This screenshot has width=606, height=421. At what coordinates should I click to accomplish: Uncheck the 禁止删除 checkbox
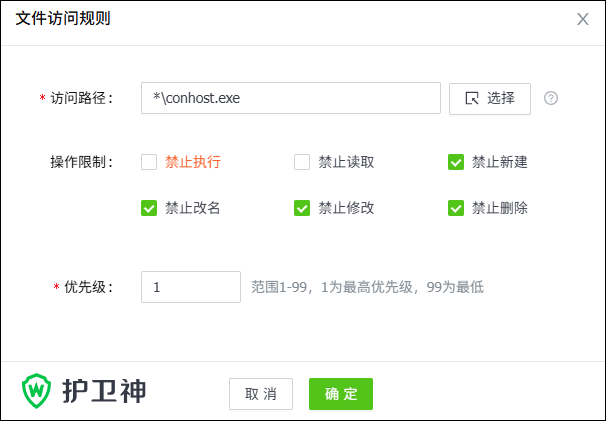456,208
